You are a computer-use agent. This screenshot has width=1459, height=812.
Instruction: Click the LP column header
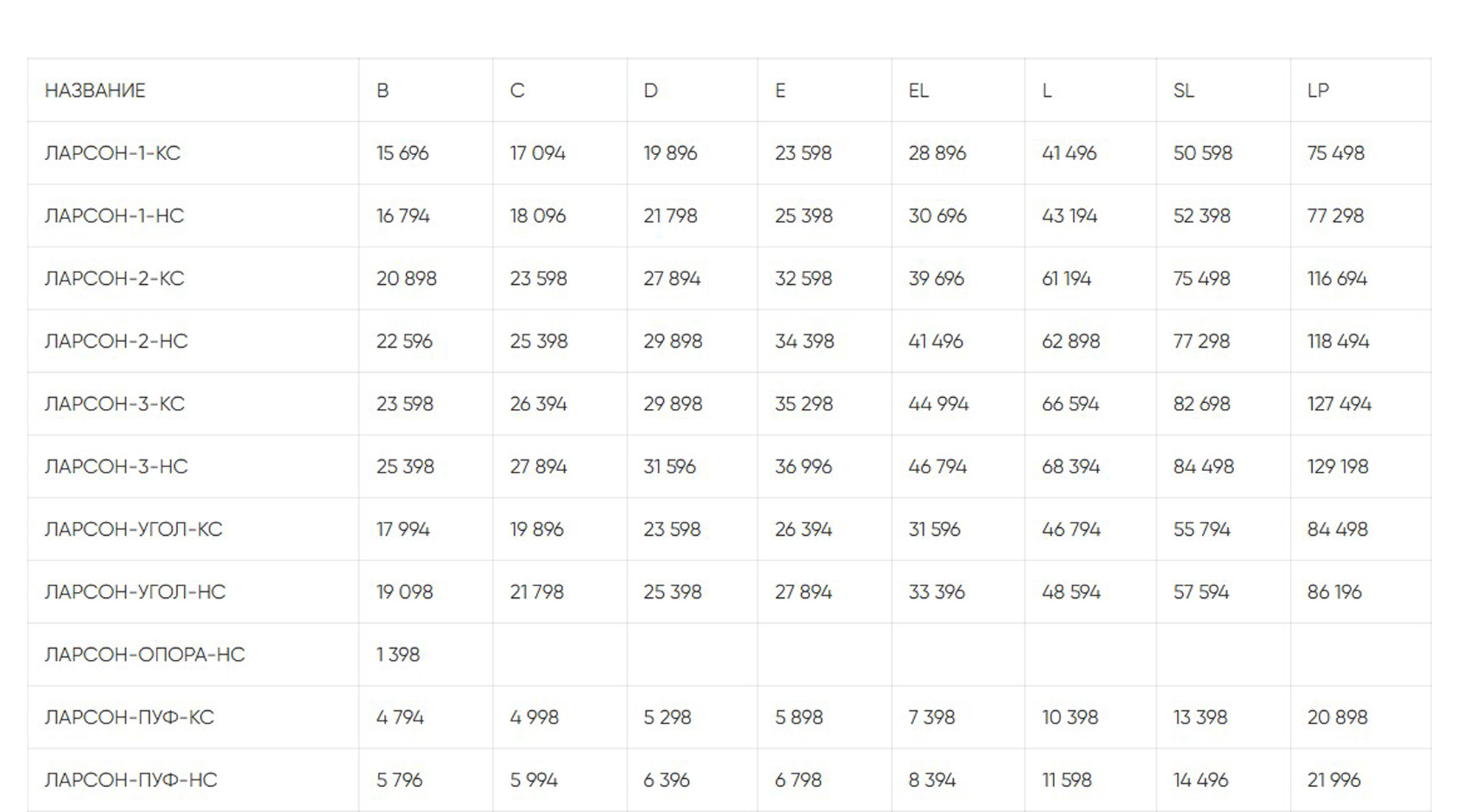click(1318, 91)
